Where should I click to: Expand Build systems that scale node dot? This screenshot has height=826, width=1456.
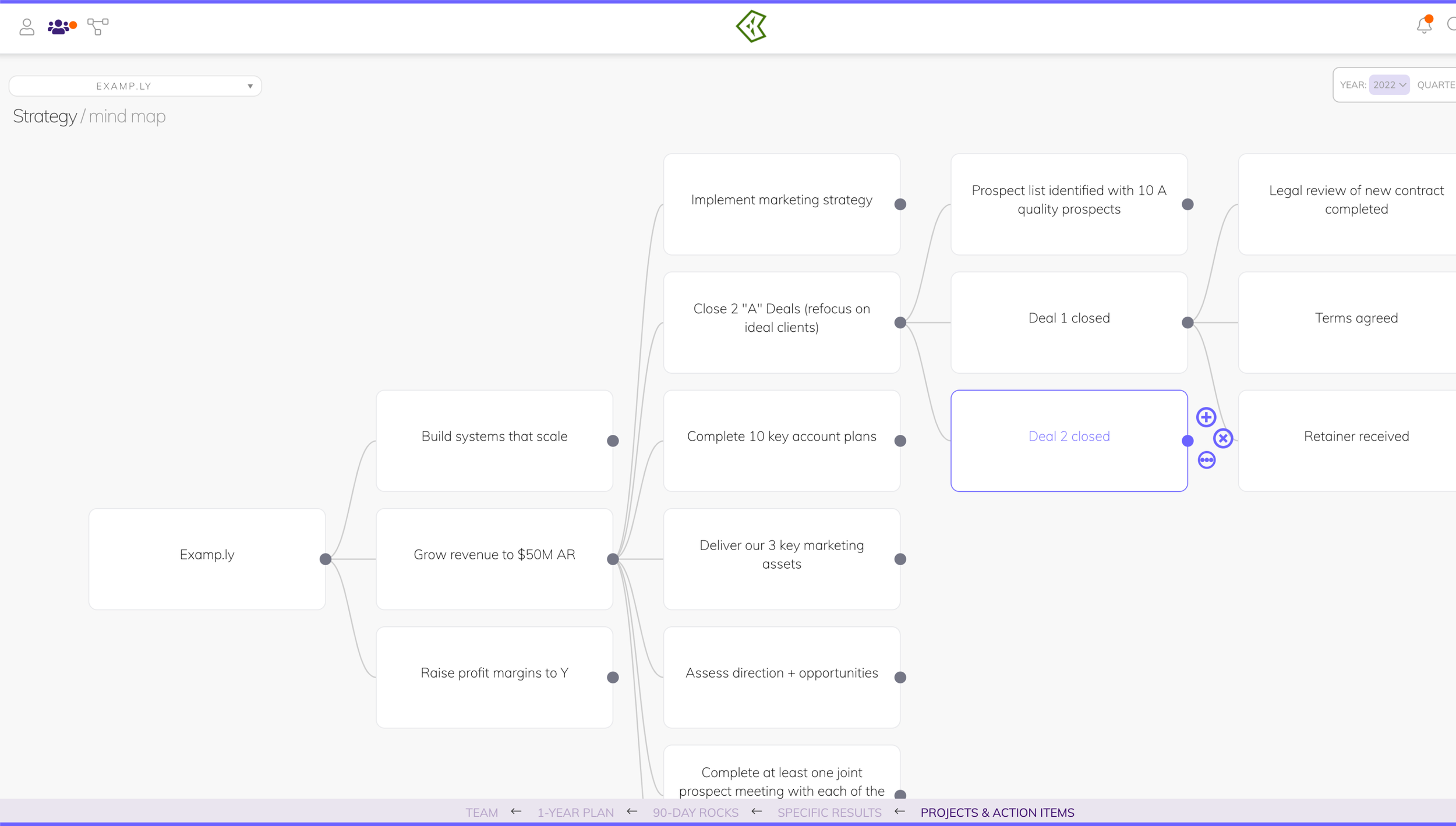coord(613,441)
